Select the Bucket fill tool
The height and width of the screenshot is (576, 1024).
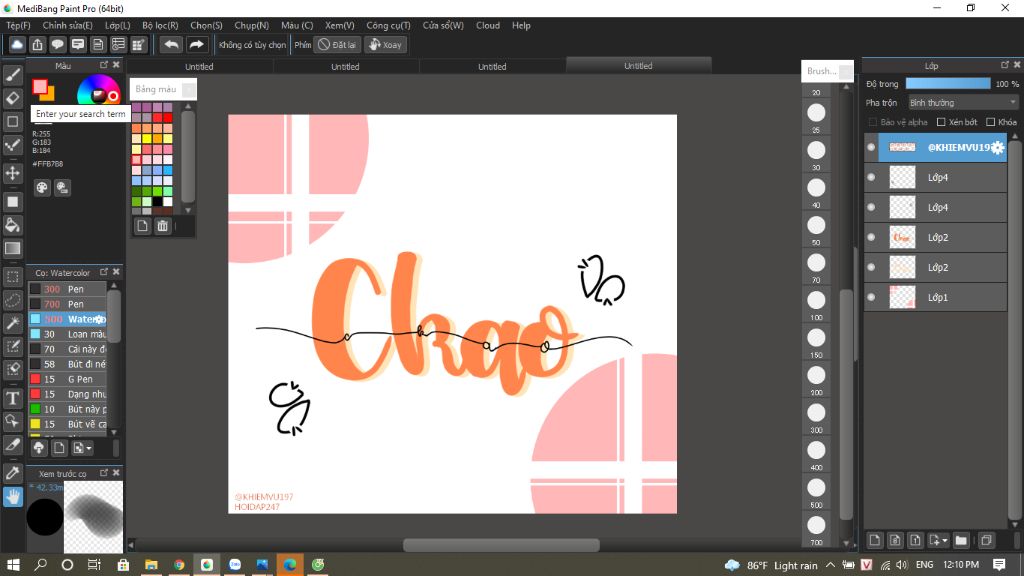point(12,225)
